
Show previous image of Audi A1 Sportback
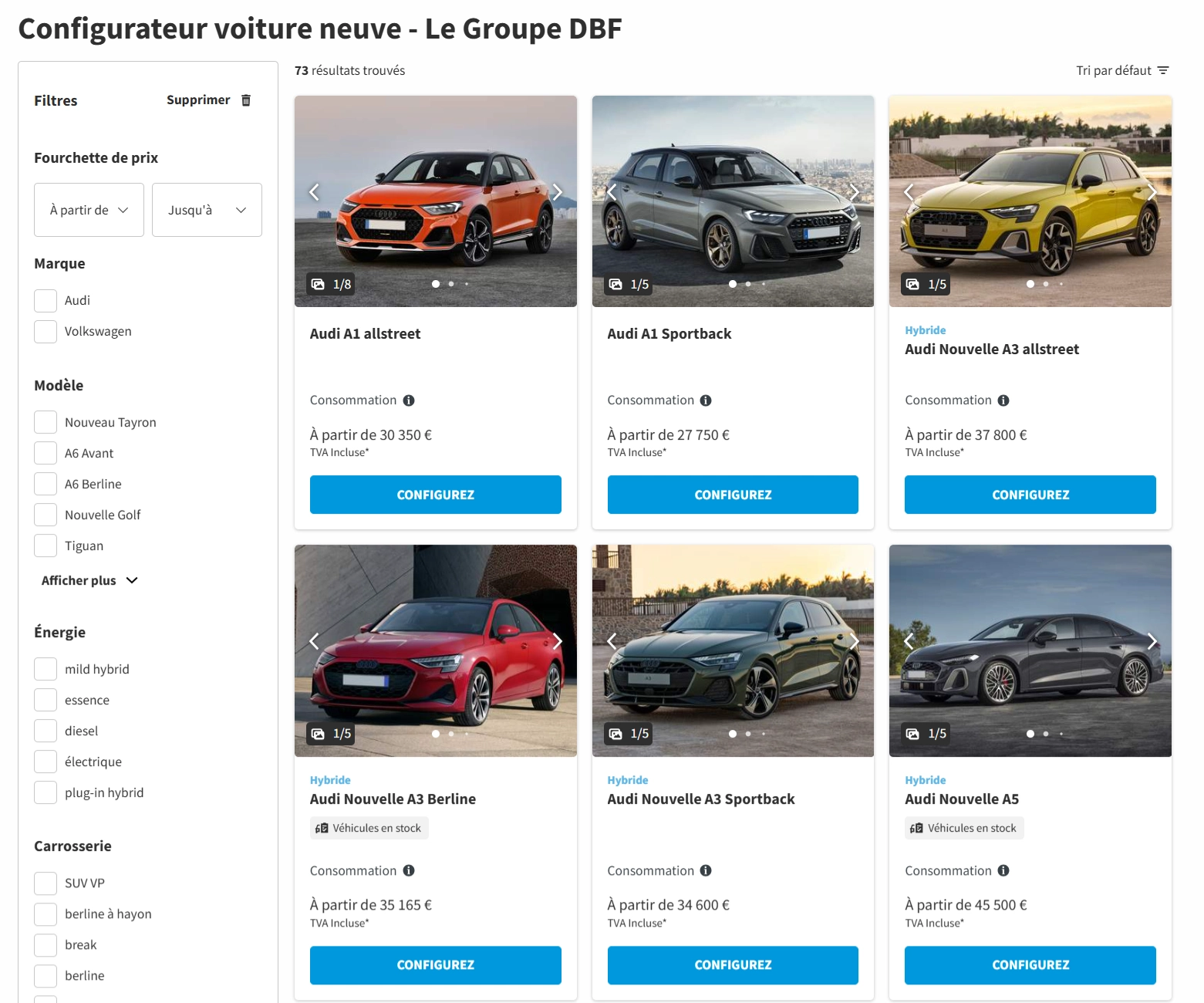pyautogui.click(x=612, y=191)
